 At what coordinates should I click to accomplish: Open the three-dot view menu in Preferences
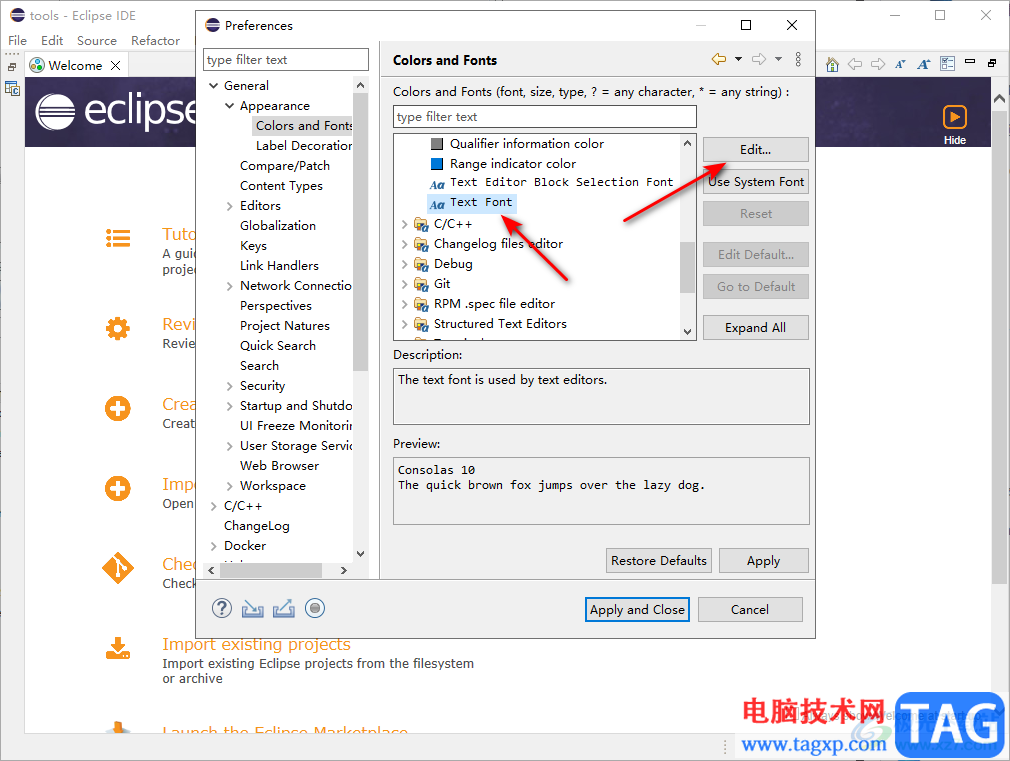pyautogui.click(x=798, y=59)
